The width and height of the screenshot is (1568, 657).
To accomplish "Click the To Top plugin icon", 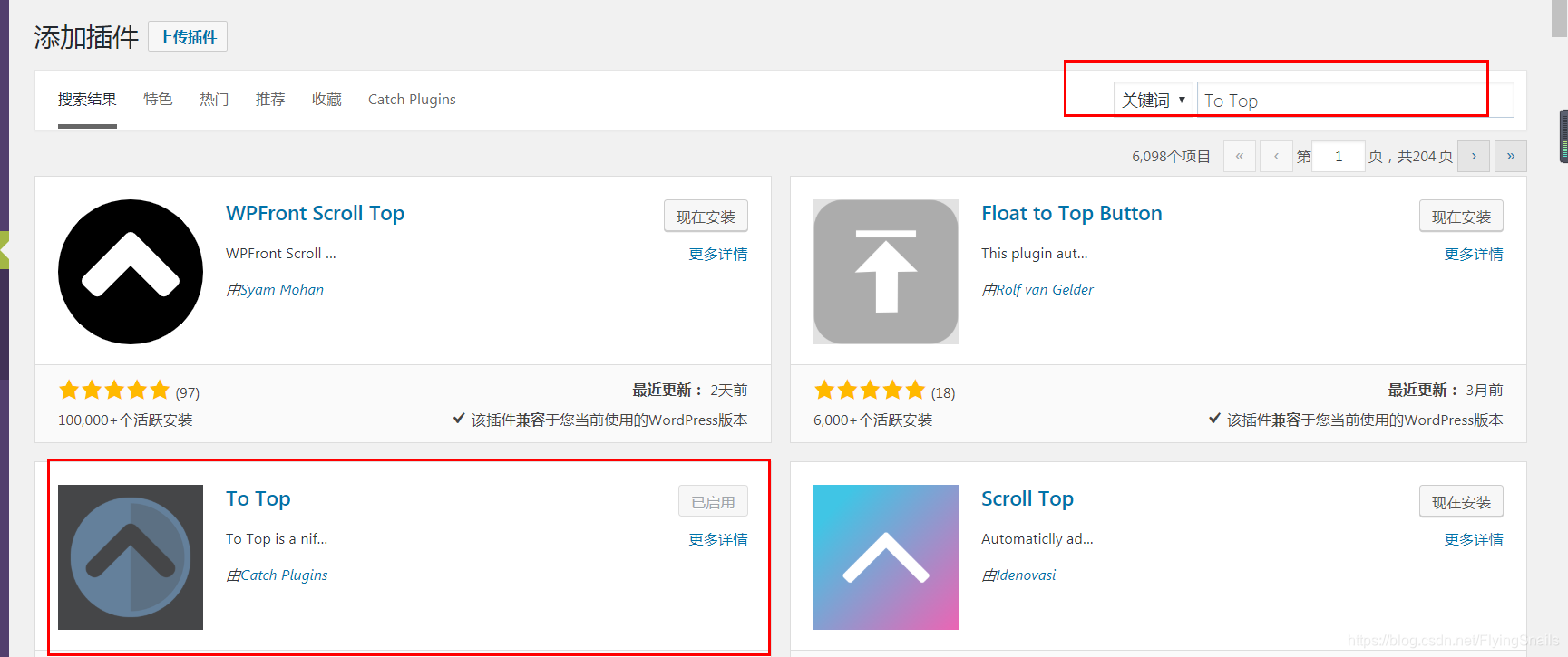I will pos(131,557).
